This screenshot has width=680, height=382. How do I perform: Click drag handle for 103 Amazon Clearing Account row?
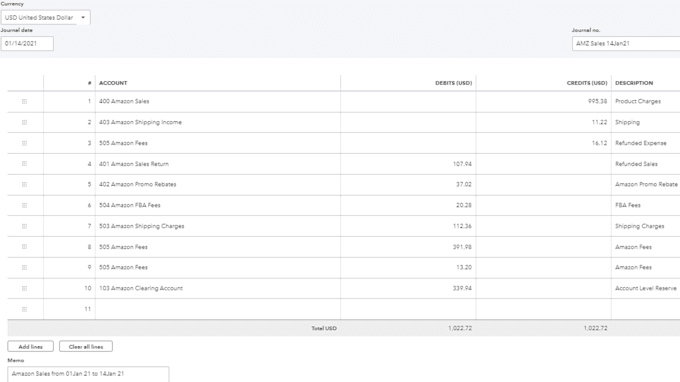click(24, 288)
